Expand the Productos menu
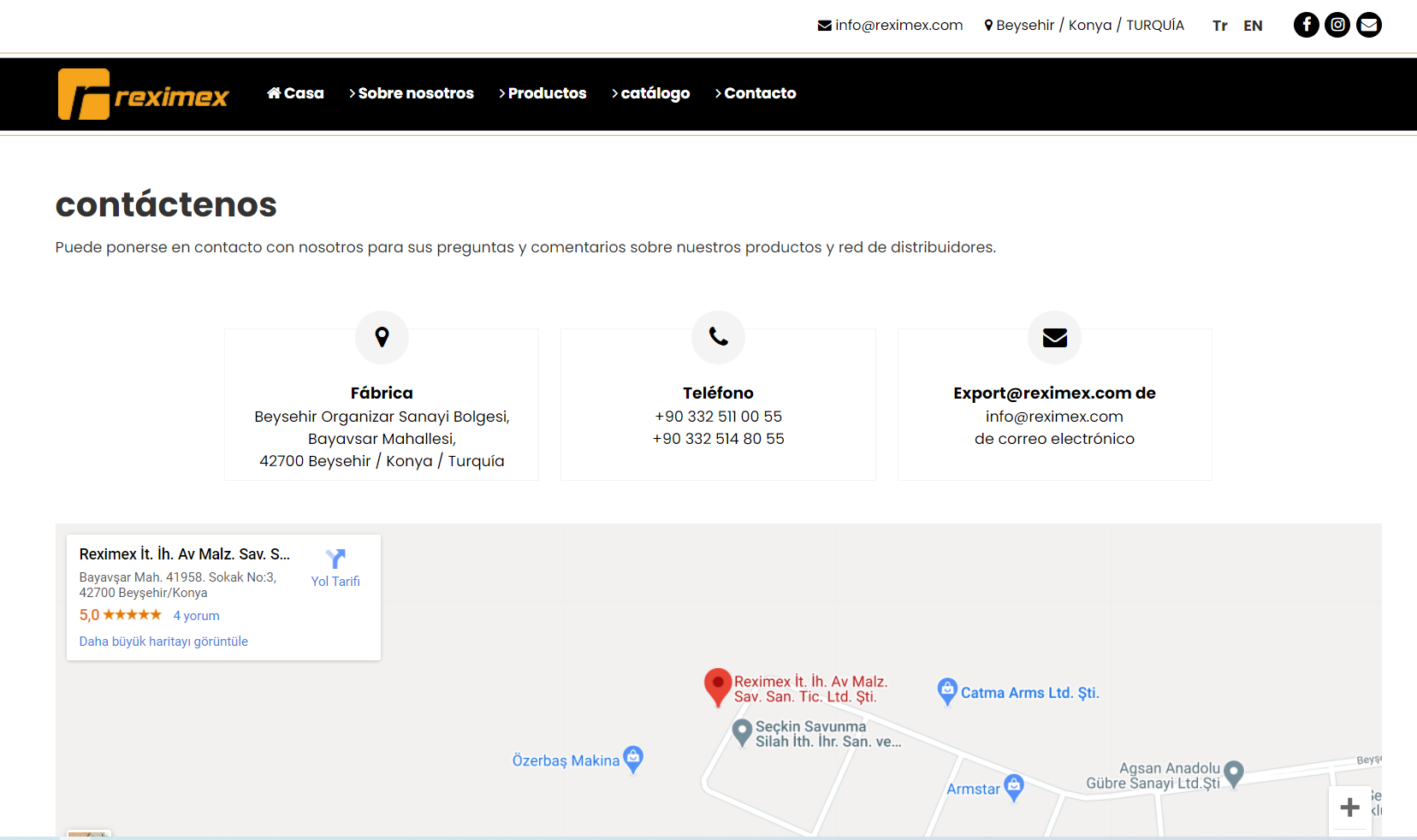 [x=542, y=93]
